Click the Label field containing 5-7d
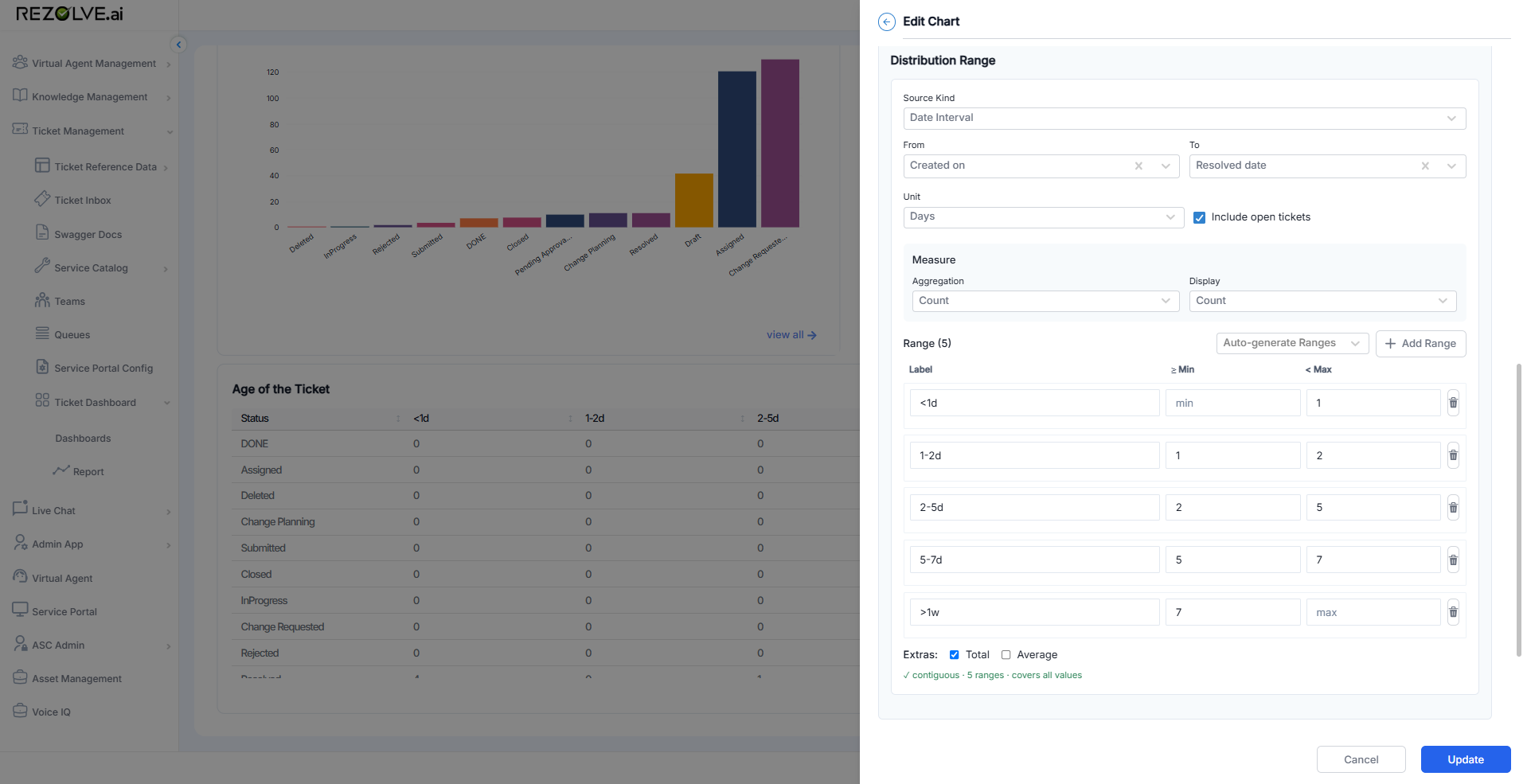This screenshot has height=784, width=1527. coord(1034,560)
